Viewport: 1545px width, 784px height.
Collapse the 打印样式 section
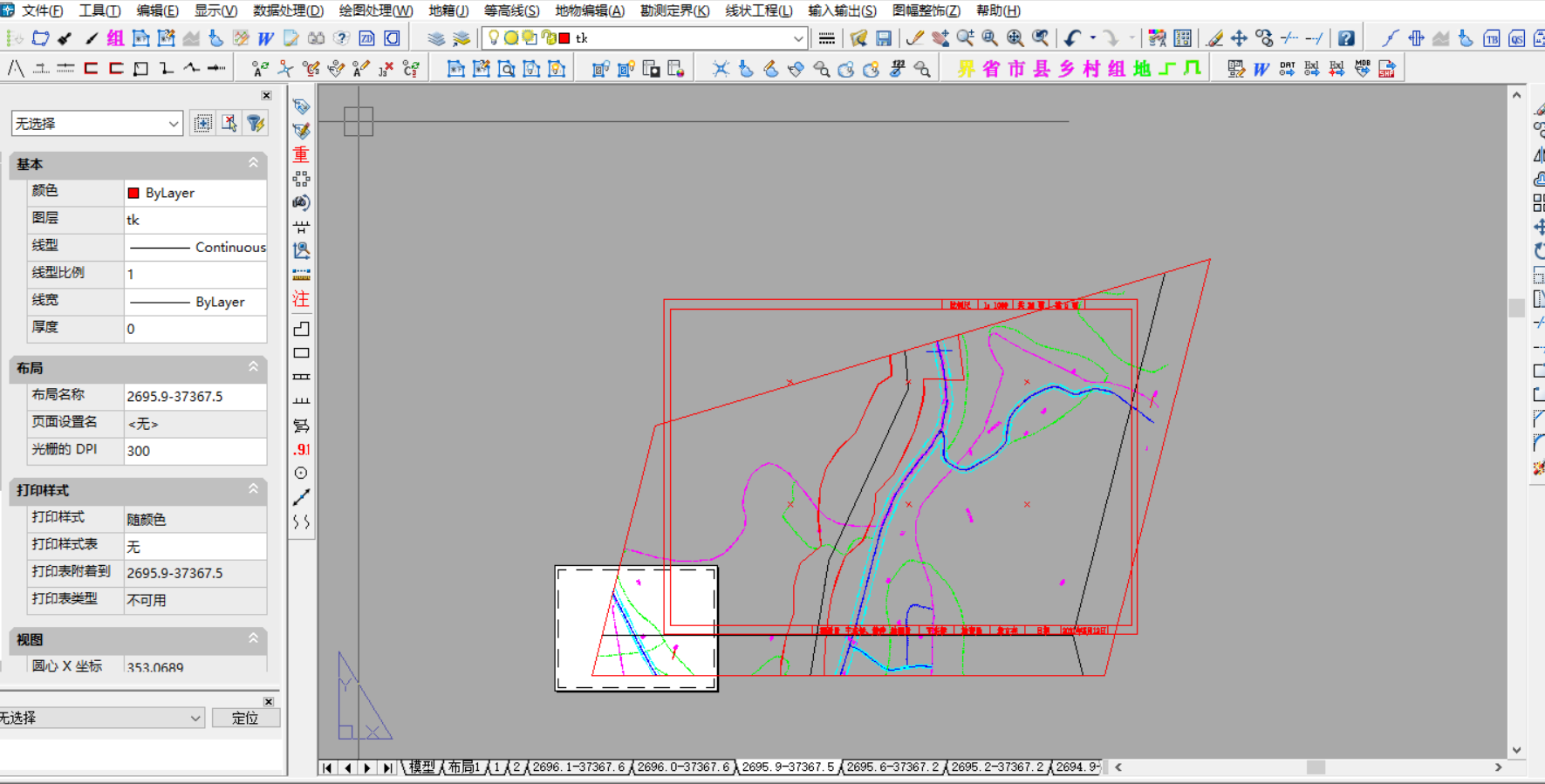(253, 489)
